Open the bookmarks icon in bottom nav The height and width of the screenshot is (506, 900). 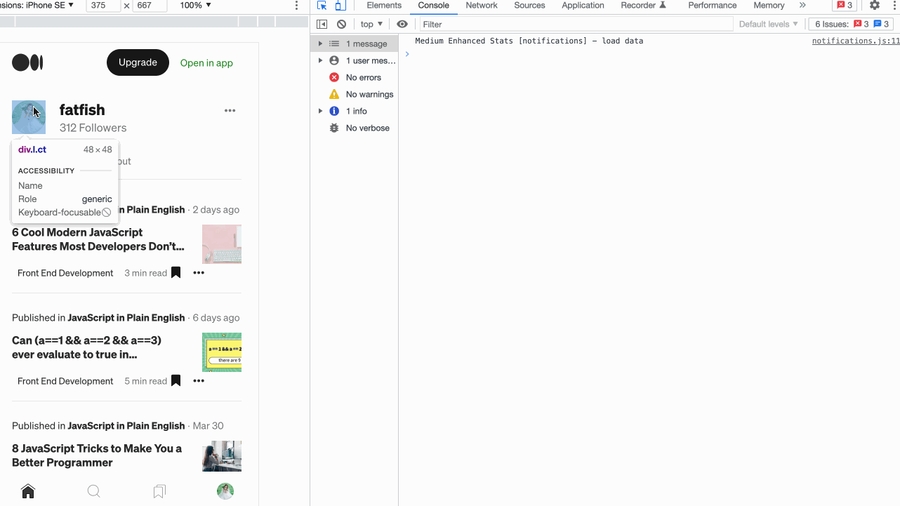(x=159, y=491)
